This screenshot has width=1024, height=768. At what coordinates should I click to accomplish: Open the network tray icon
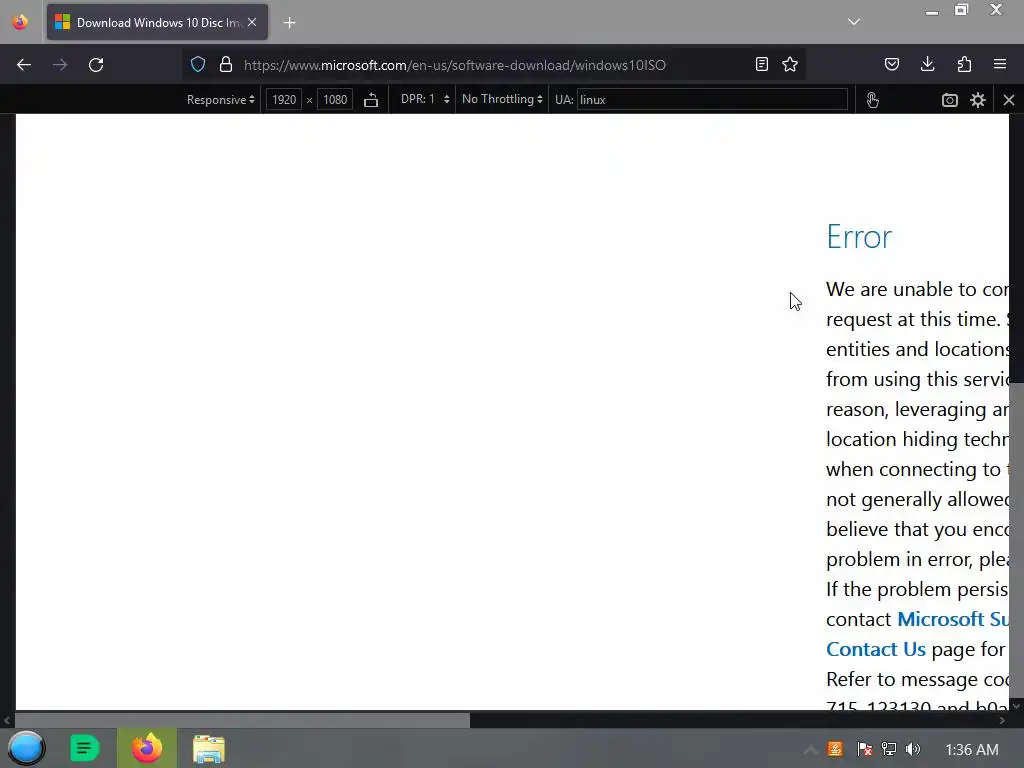point(889,749)
